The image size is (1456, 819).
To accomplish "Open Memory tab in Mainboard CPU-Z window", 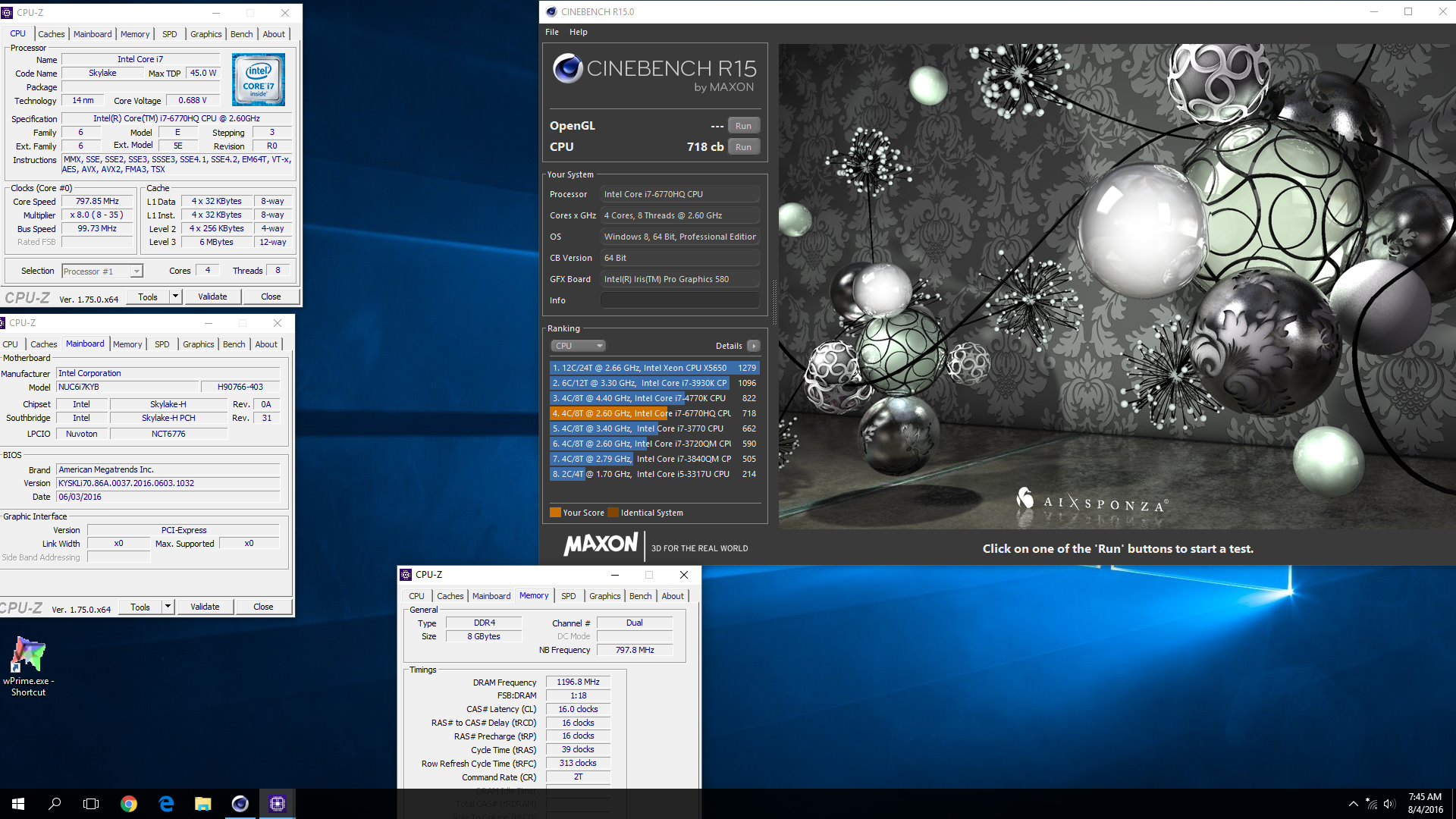I will point(127,344).
